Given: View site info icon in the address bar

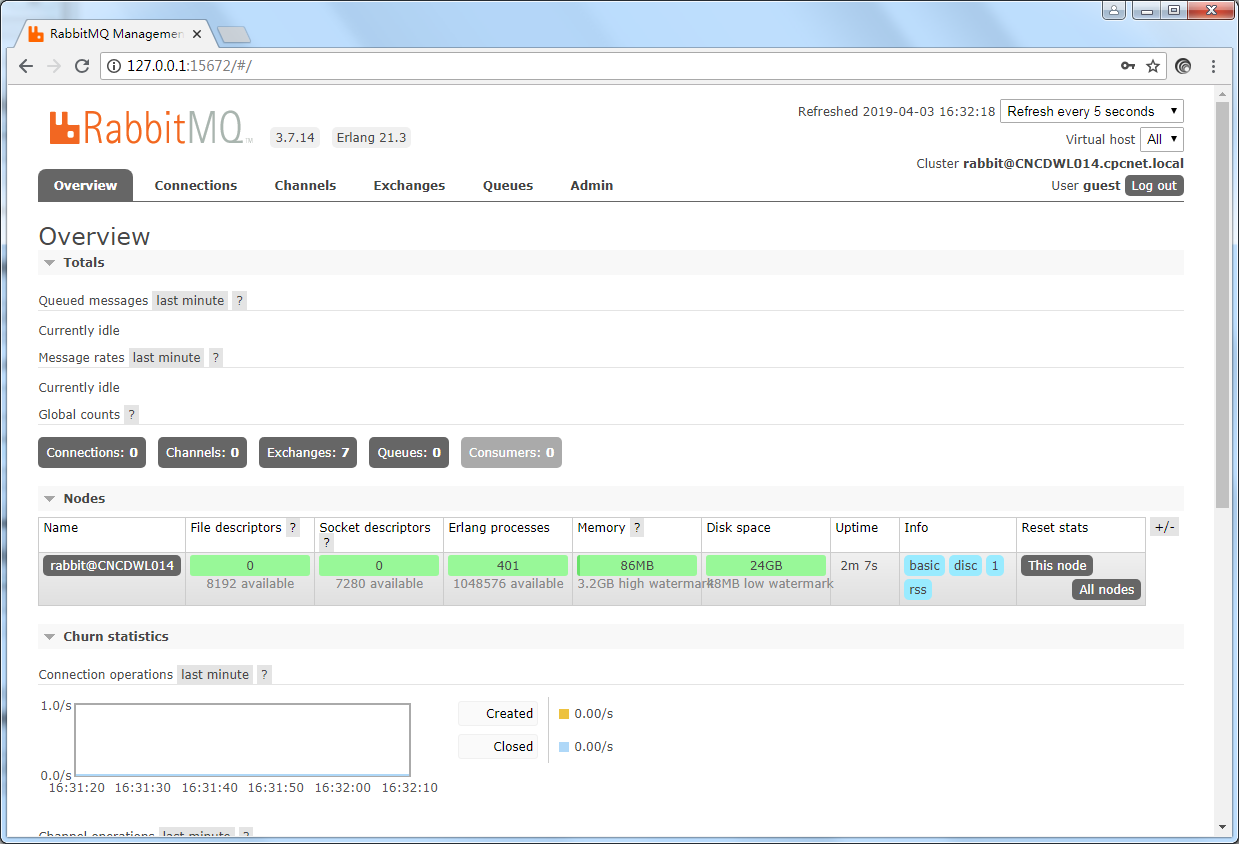Looking at the screenshot, I should (x=113, y=66).
